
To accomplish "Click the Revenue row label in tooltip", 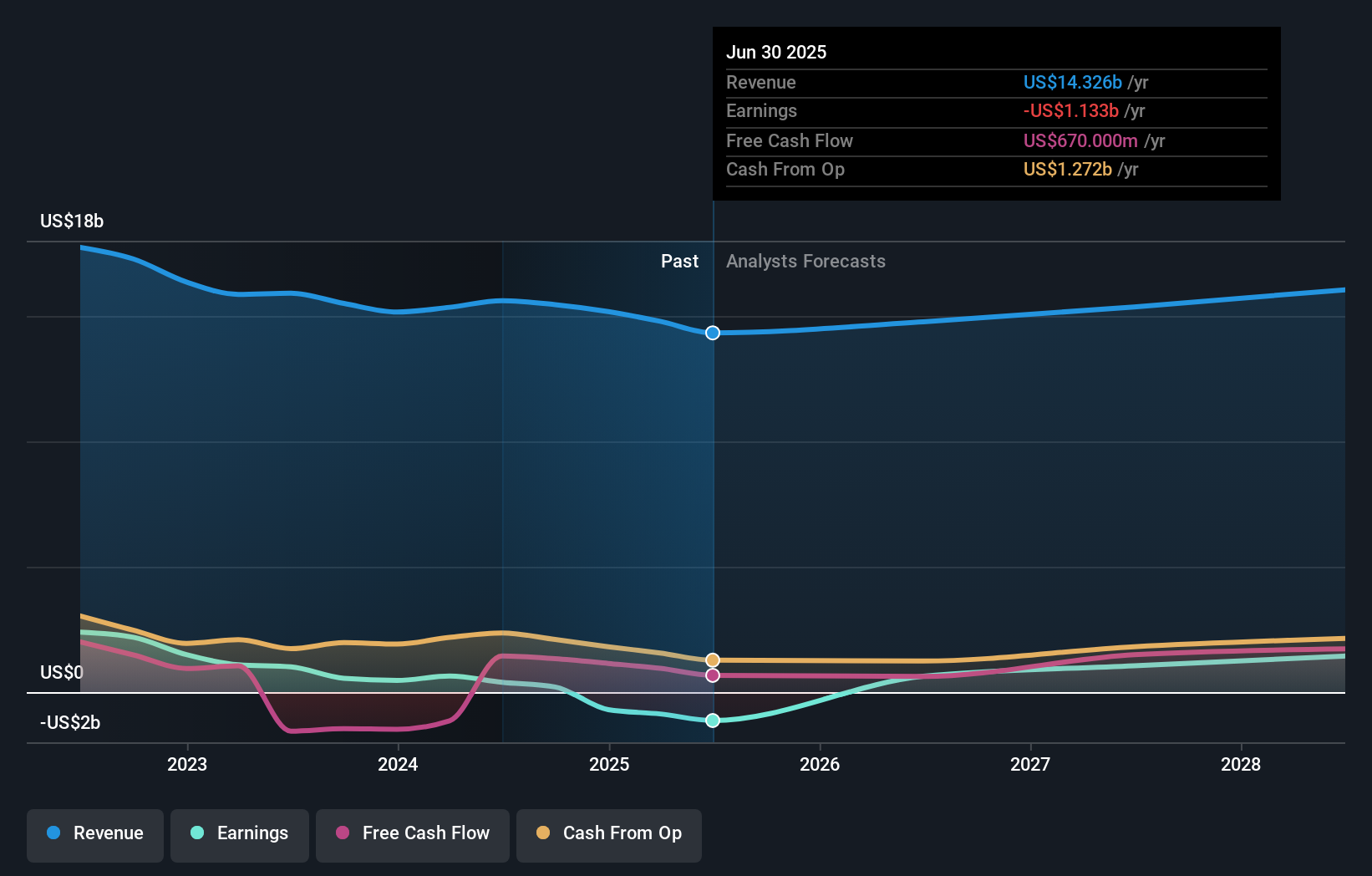I will (761, 82).
